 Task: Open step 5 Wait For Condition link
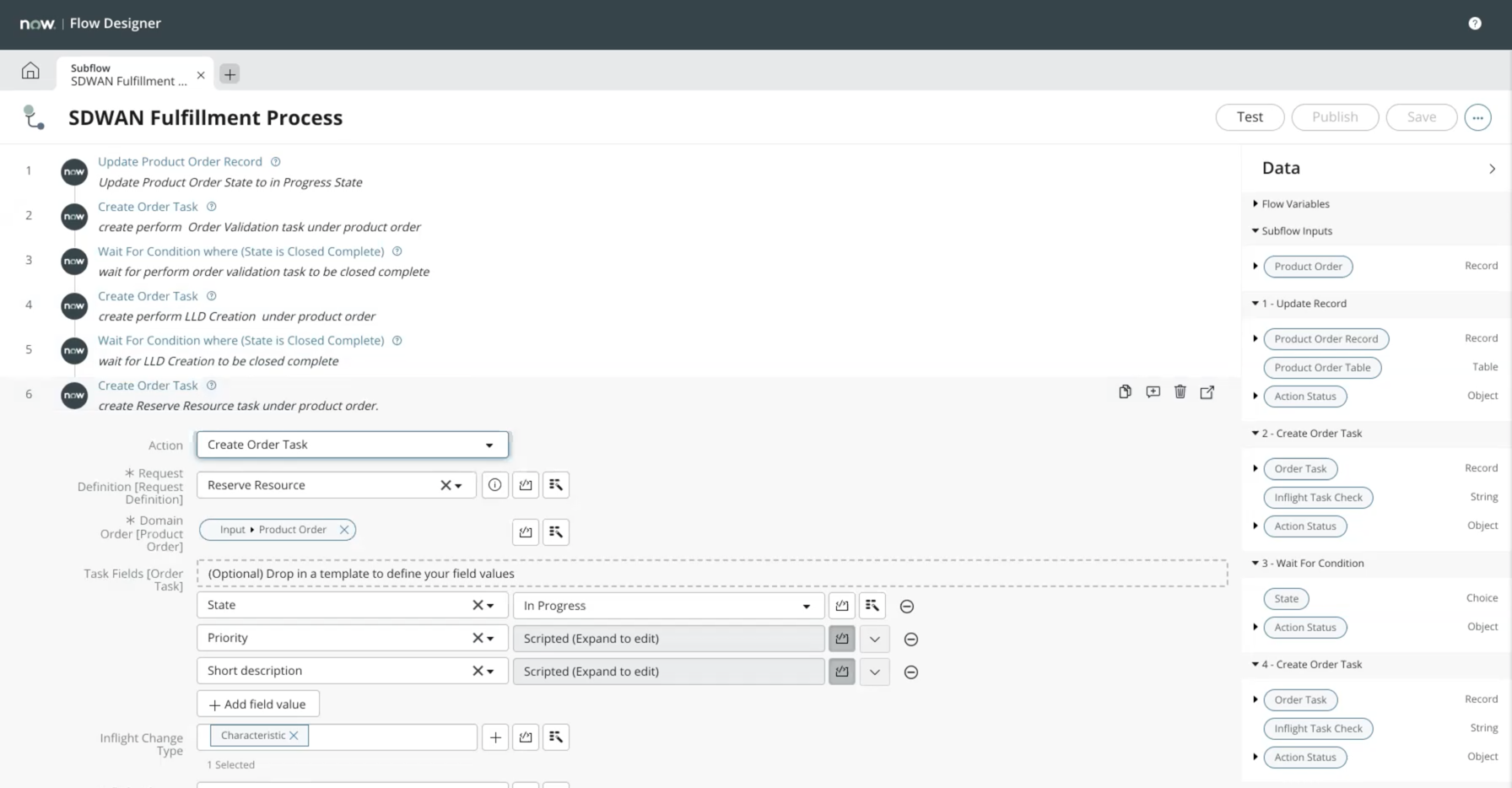[240, 340]
